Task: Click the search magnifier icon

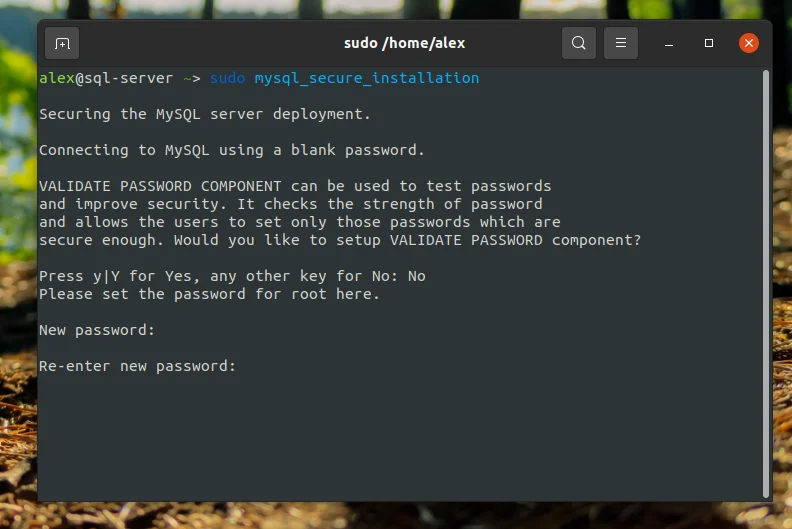Action: click(x=579, y=43)
